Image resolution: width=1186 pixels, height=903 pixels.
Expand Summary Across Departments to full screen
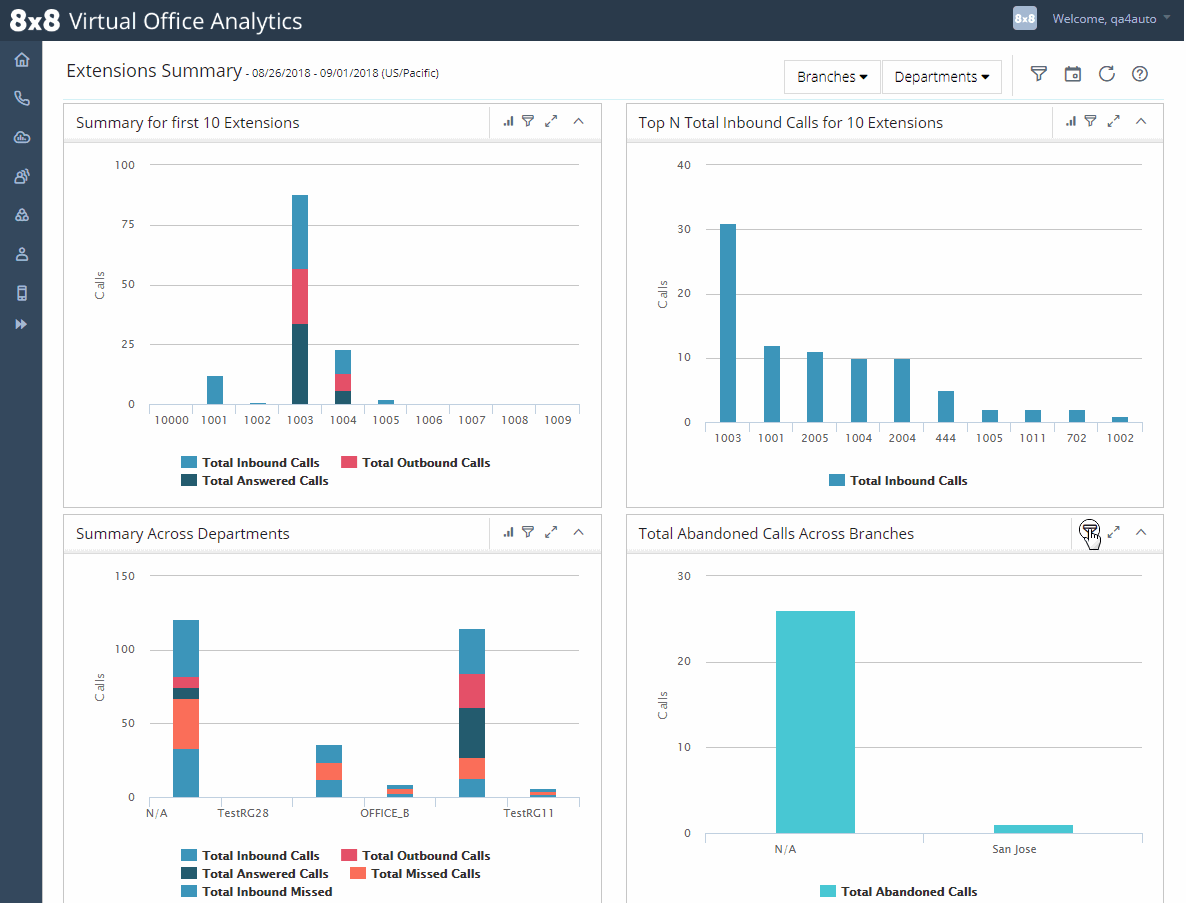[x=551, y=531]
